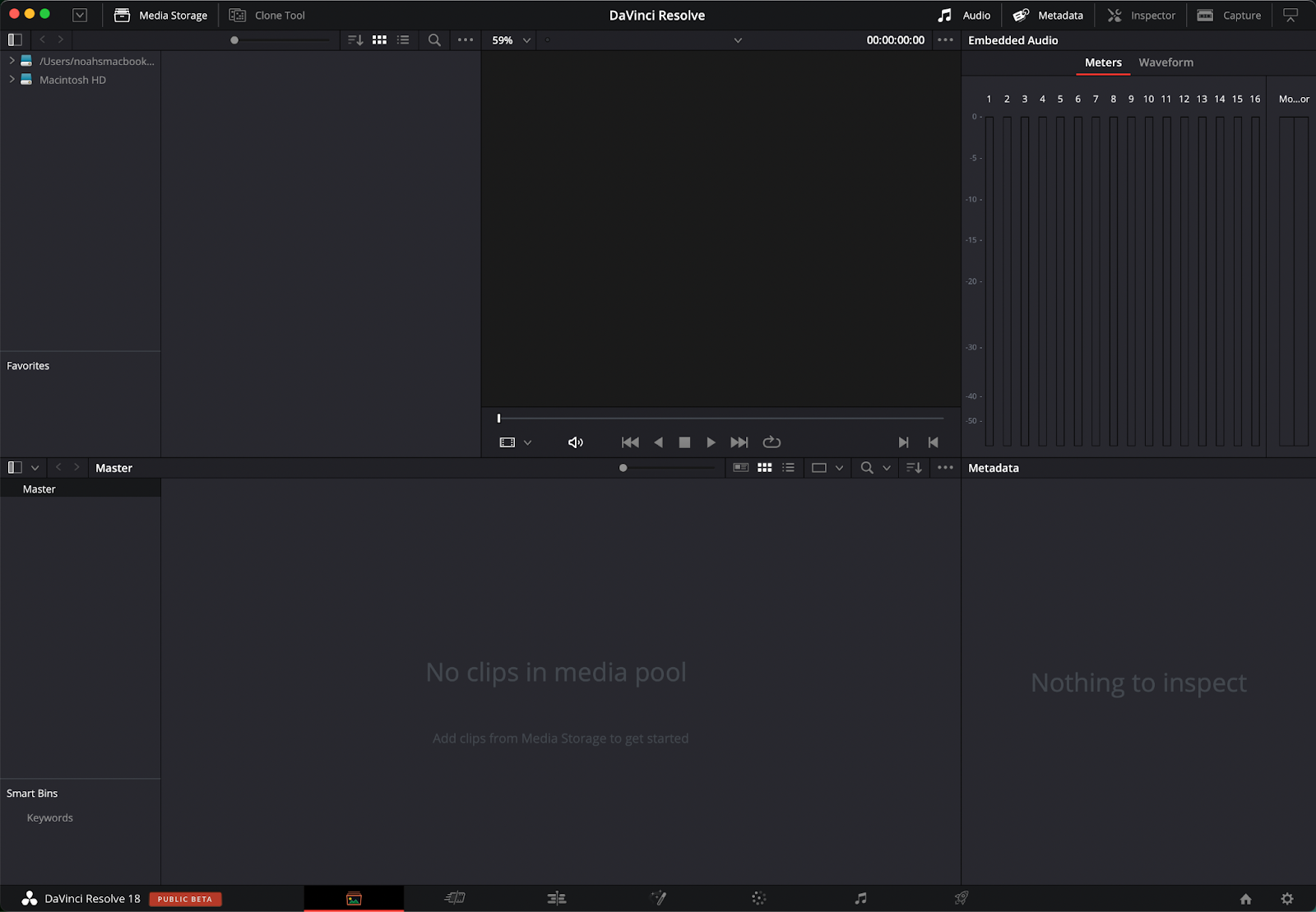Open the Deliver page
1316x912 pixels.
click(961, 898)
